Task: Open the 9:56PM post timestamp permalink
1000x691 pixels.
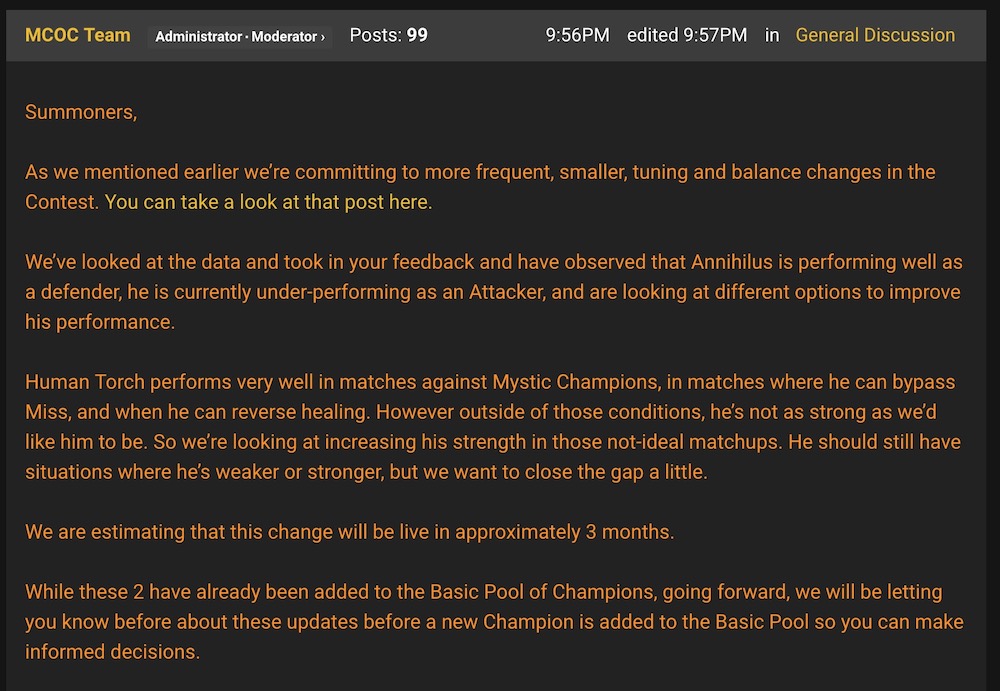Action: pyautogui.click(x=577, y=35)
